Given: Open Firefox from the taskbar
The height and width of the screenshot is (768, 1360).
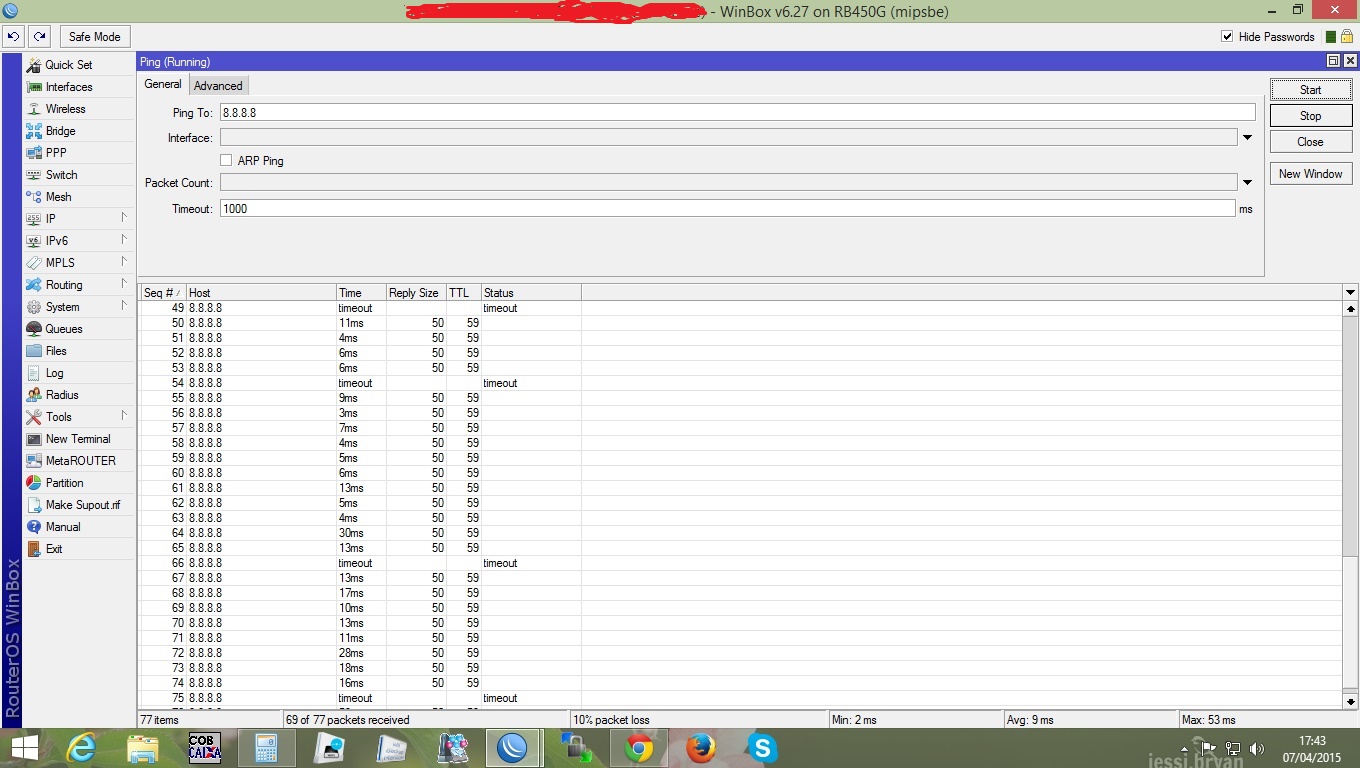Looking at the screenshot, I should tap(701, 748).
